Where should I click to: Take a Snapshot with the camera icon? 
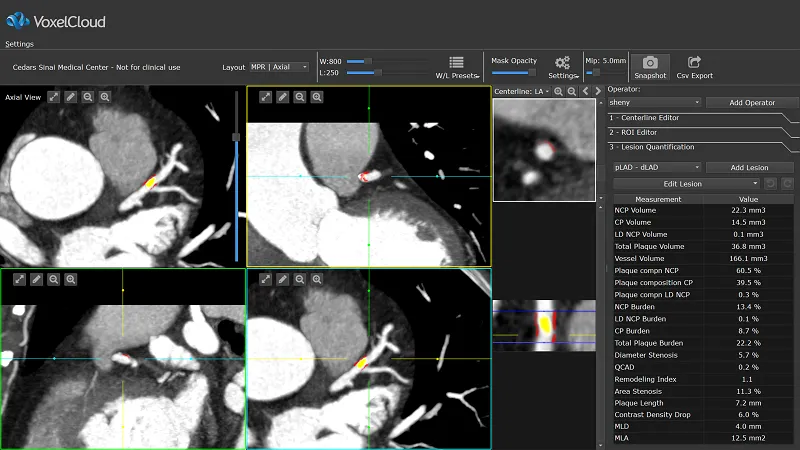650,65
